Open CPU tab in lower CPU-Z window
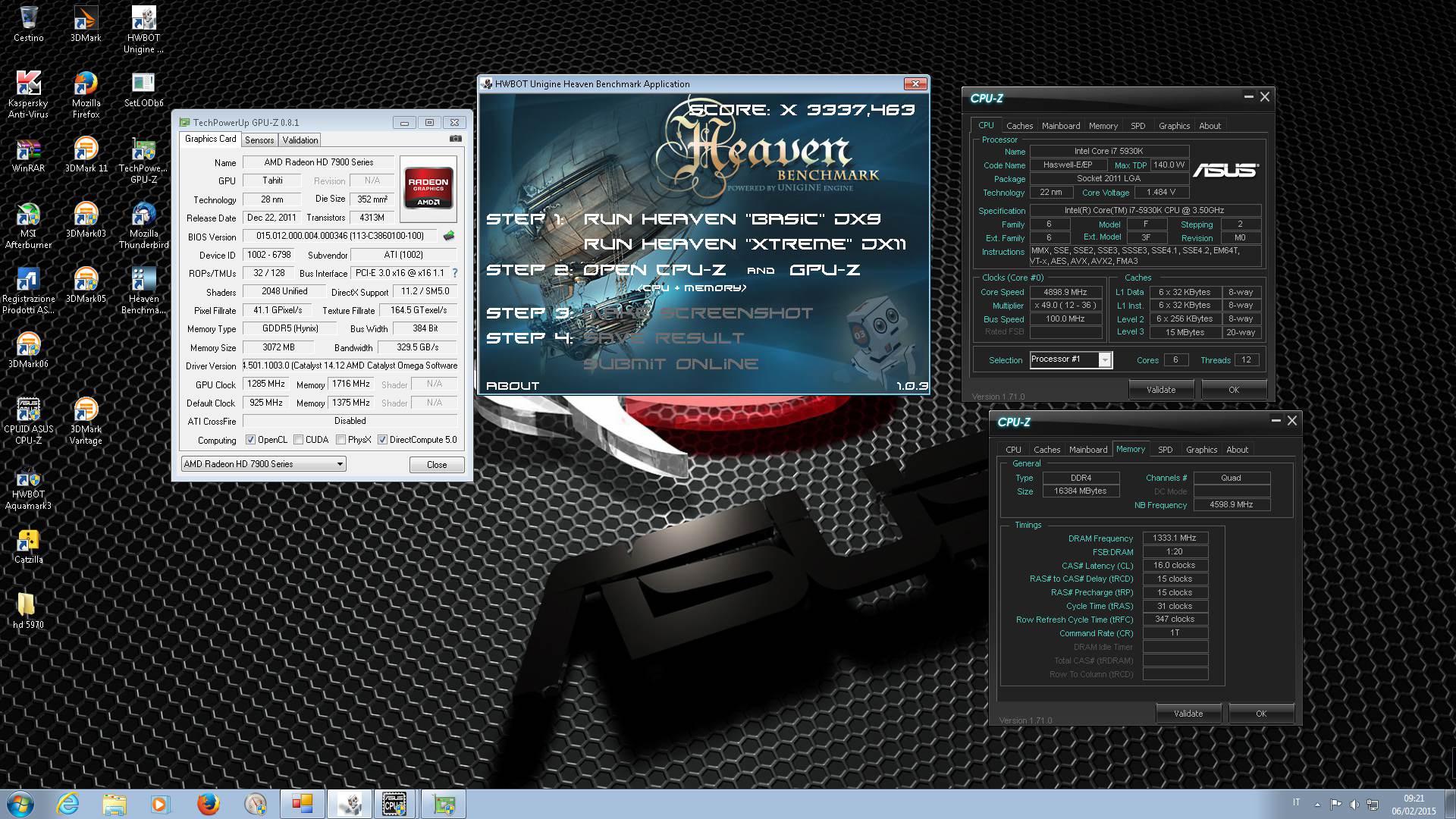Viewport: 1456px width, 819px height. [1014, 450]
